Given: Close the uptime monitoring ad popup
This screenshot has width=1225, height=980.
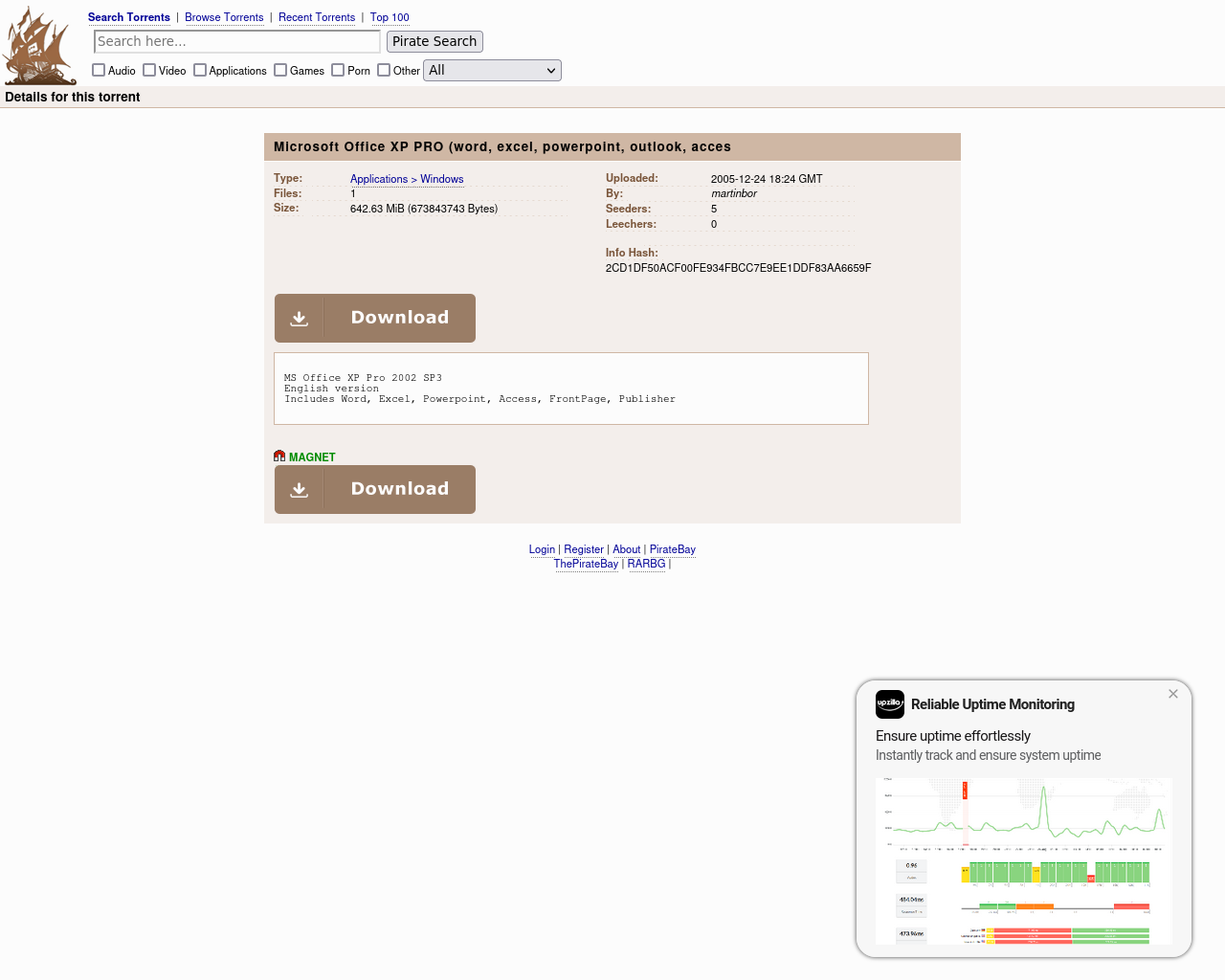Looking at the screenshot, I should click(x=1173, y=694).
